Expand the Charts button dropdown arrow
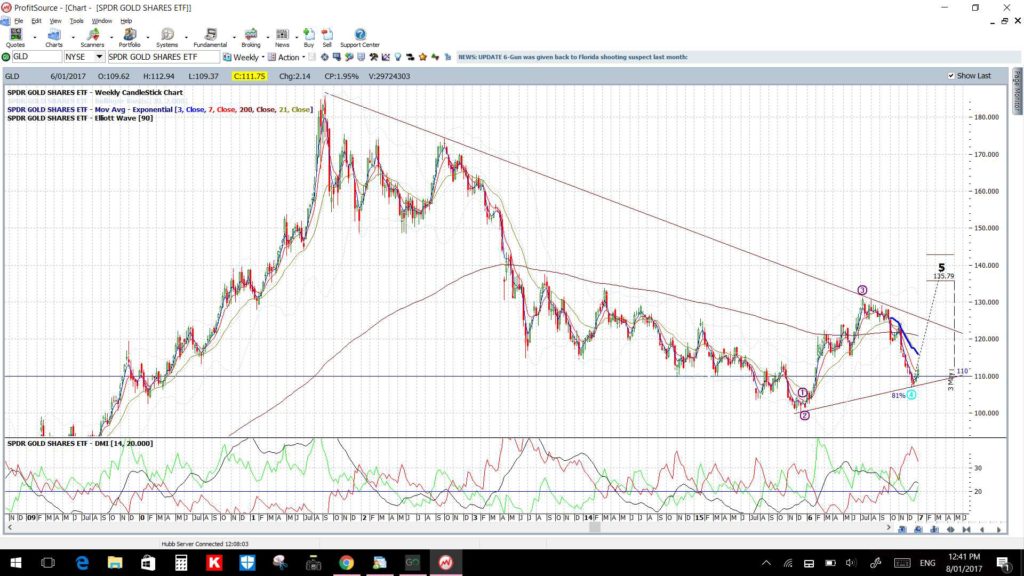 coord(72,37)
